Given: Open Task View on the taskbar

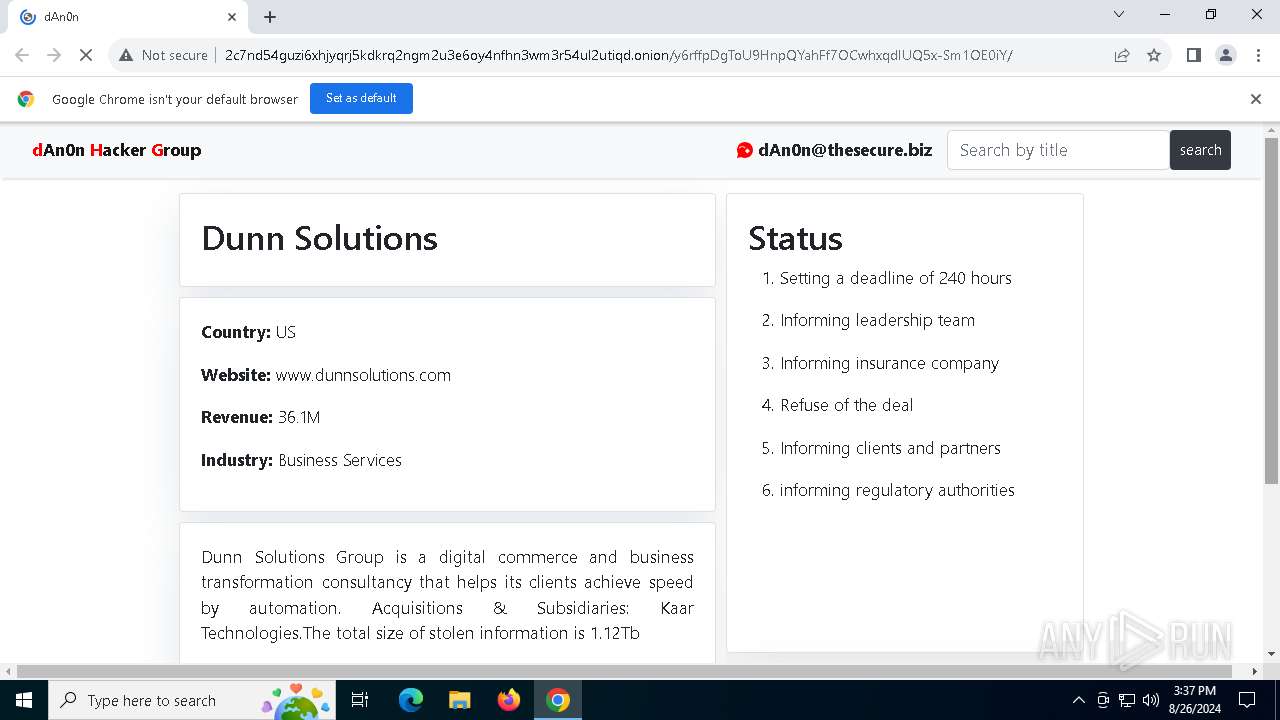Looking at the screenshot, I should pyautogui.click(x=361, y=700).
